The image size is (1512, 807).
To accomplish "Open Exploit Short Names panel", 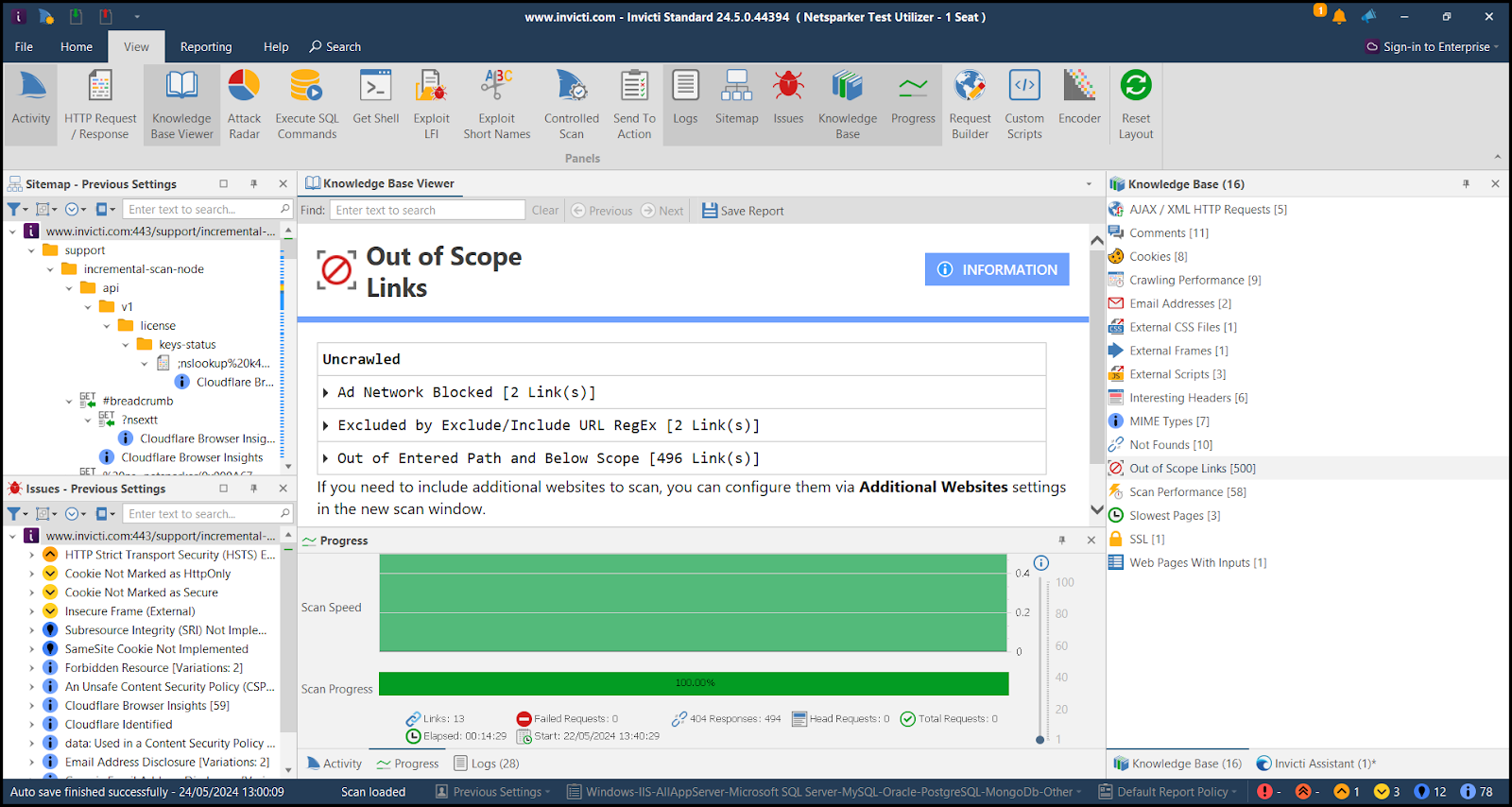I will tap(496, 104).
